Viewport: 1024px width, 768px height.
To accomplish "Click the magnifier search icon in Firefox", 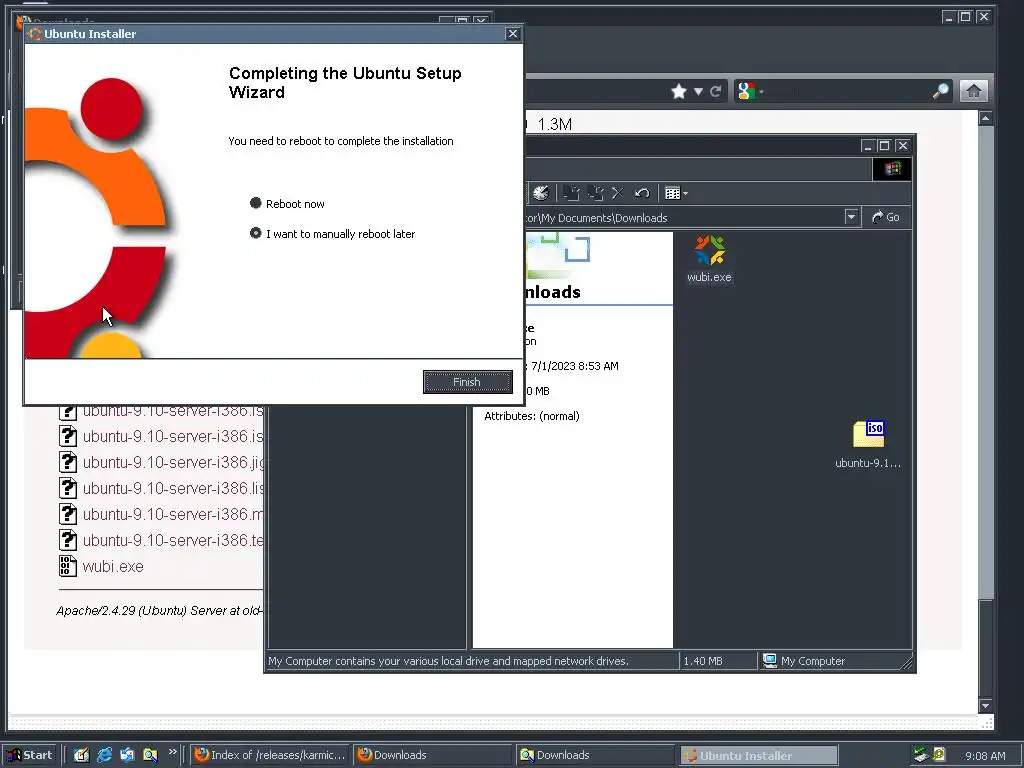I will [x=941, y=91].
